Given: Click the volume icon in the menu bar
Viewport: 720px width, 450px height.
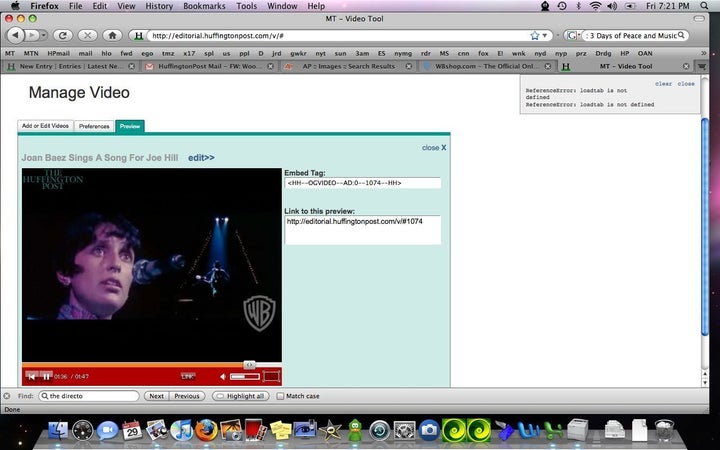Looking at the screenshot, I should [612, 6].
